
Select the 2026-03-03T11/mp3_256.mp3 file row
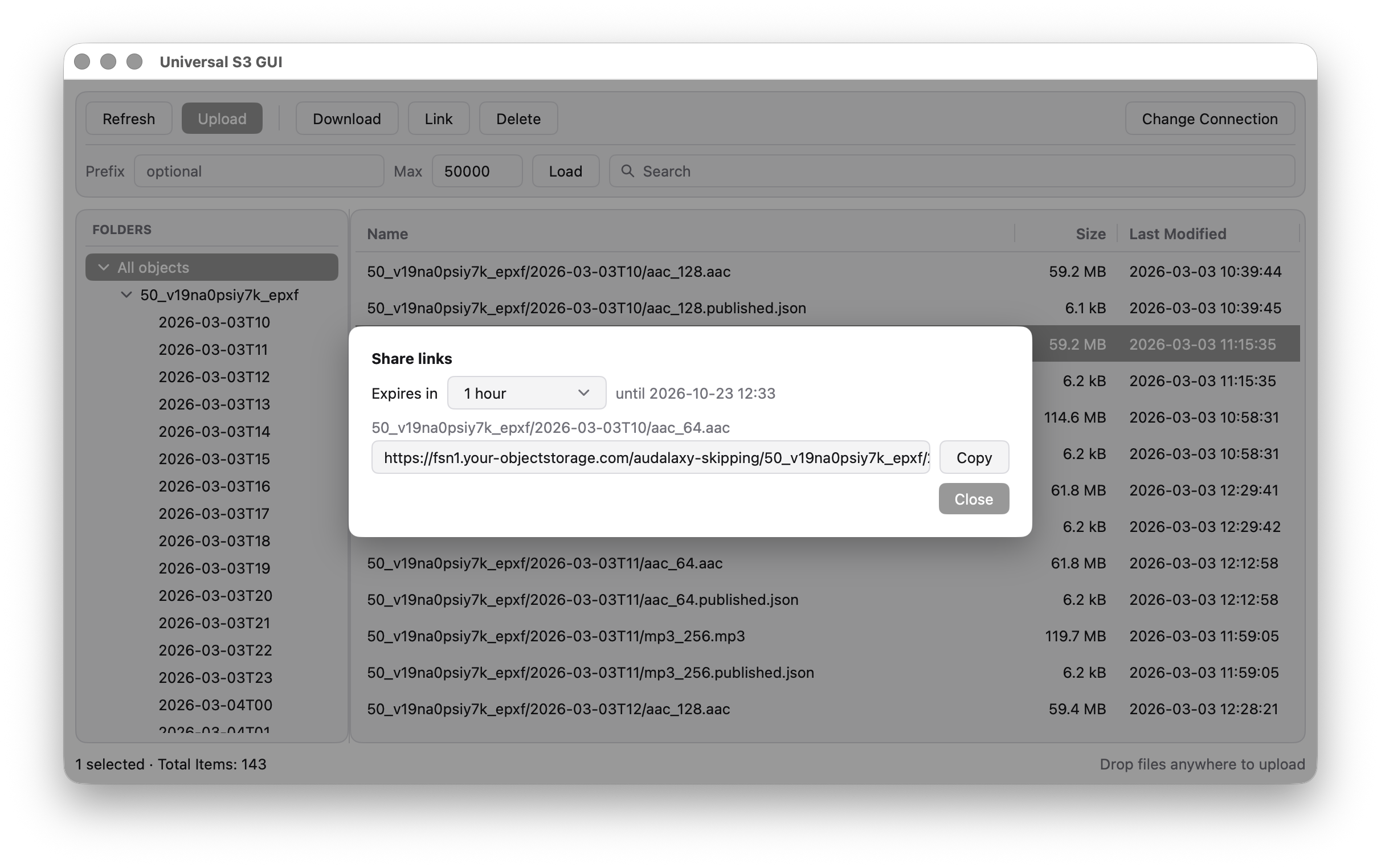(828, 636)
